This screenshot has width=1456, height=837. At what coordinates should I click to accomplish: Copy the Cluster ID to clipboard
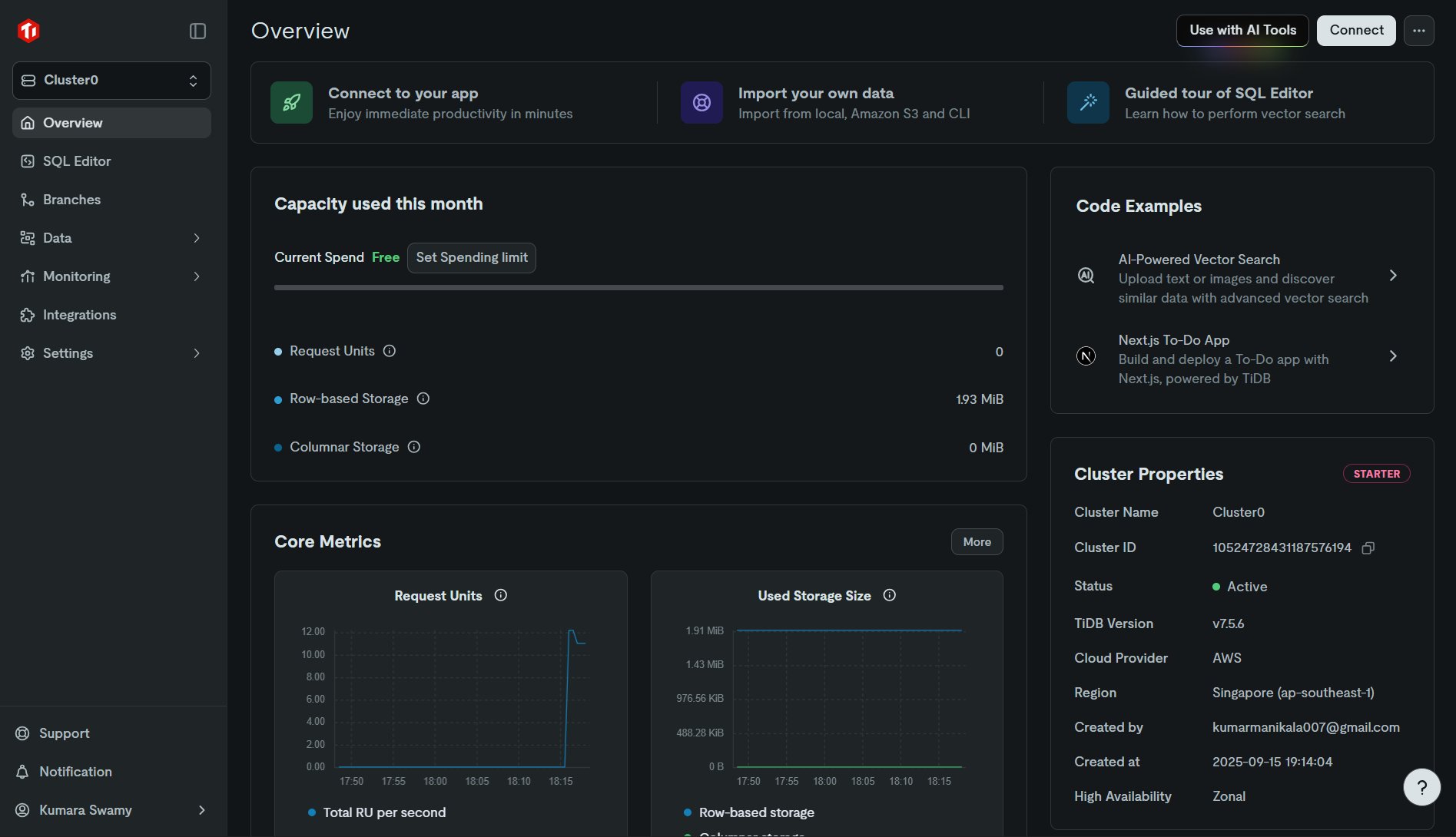coord(1368,548)
